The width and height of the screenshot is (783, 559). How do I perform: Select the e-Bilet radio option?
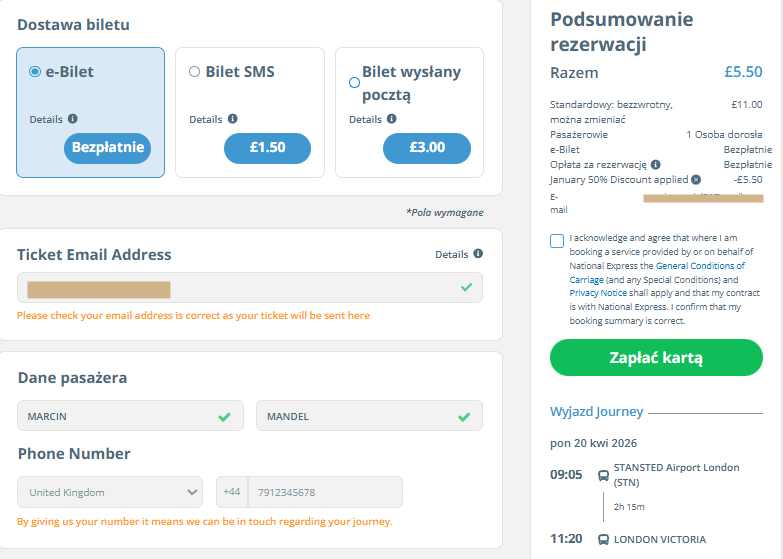coord(35,71)
